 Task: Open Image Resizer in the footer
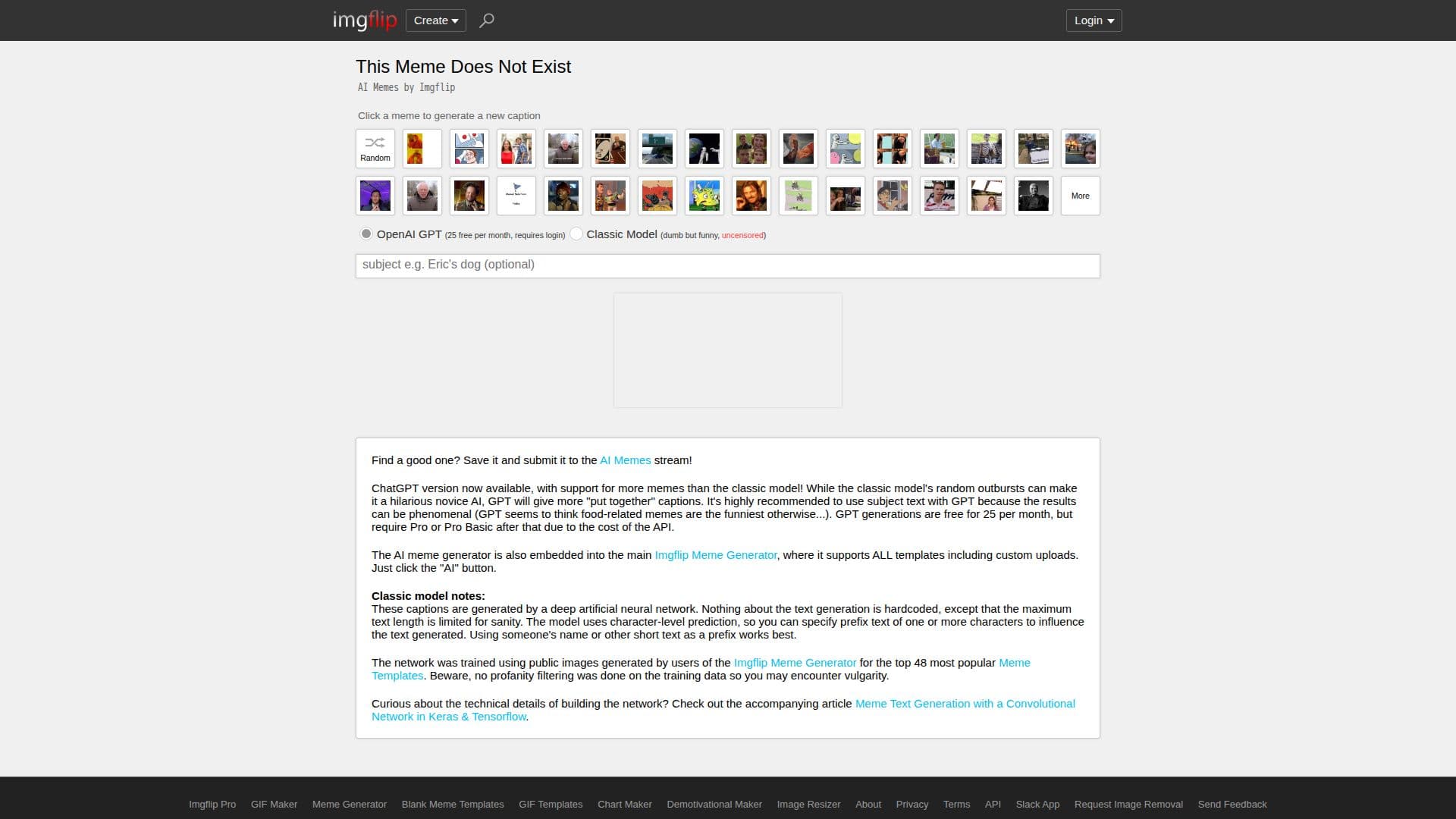(x=808, y=805)
